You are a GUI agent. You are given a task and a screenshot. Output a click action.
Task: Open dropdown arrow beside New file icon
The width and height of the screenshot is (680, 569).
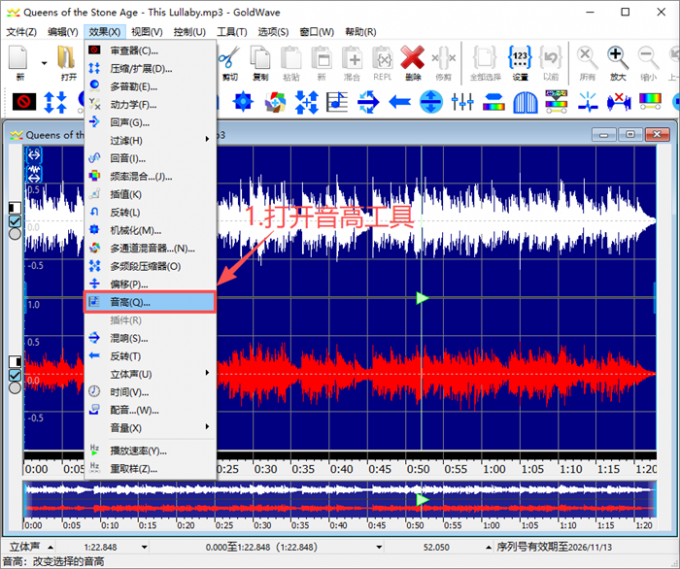[44, 63]
